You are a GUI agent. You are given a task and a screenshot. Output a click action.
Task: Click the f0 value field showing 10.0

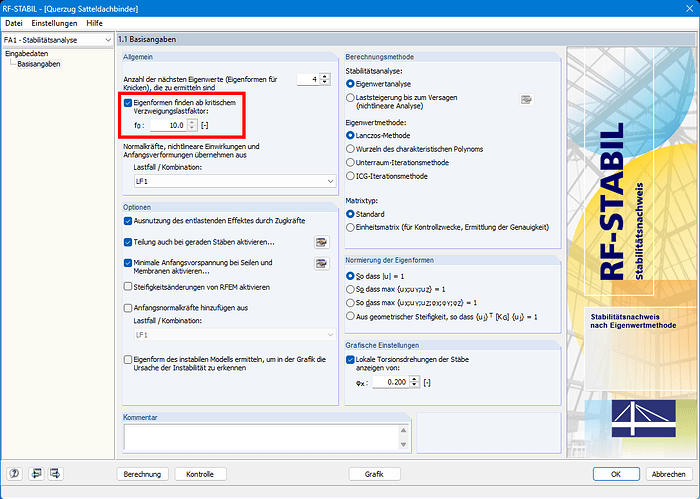pos(169,125)
